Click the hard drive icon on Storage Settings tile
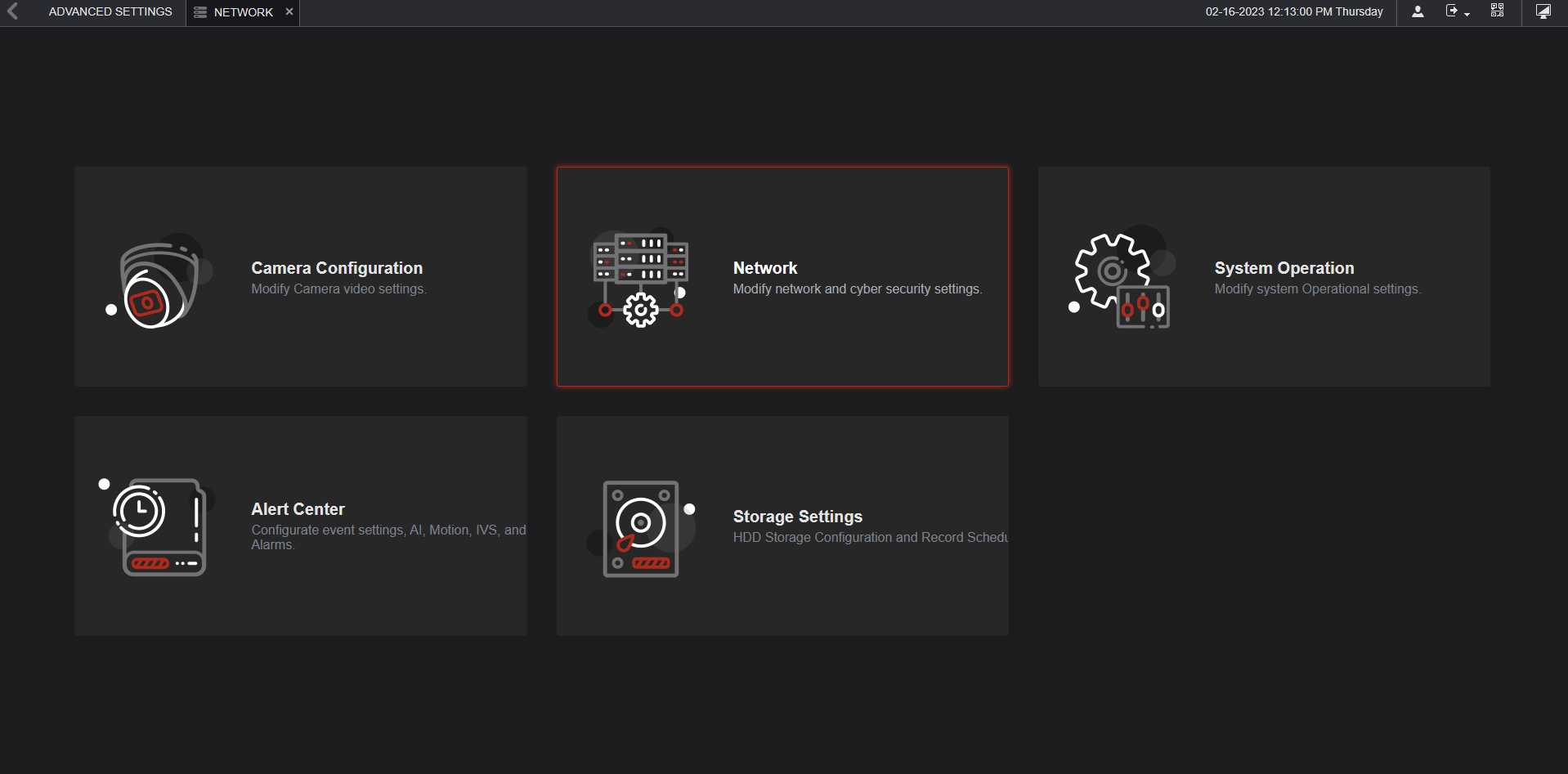Screen dimensions: 1568x774 (641, 527)
